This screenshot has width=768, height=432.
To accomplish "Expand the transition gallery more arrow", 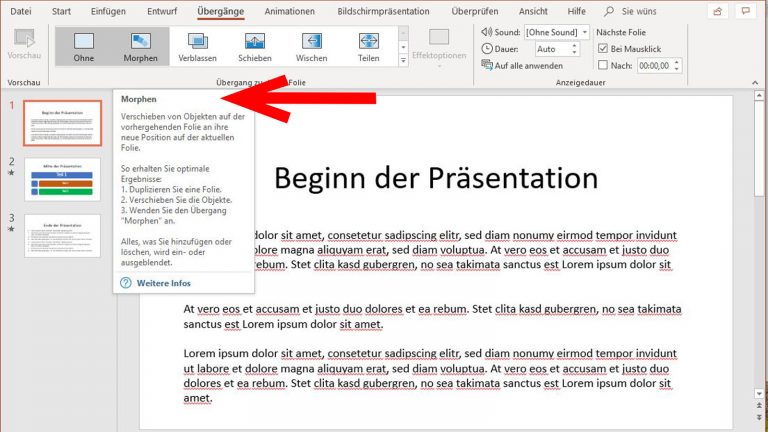I will pyautogui.click(x=403, y=62).
